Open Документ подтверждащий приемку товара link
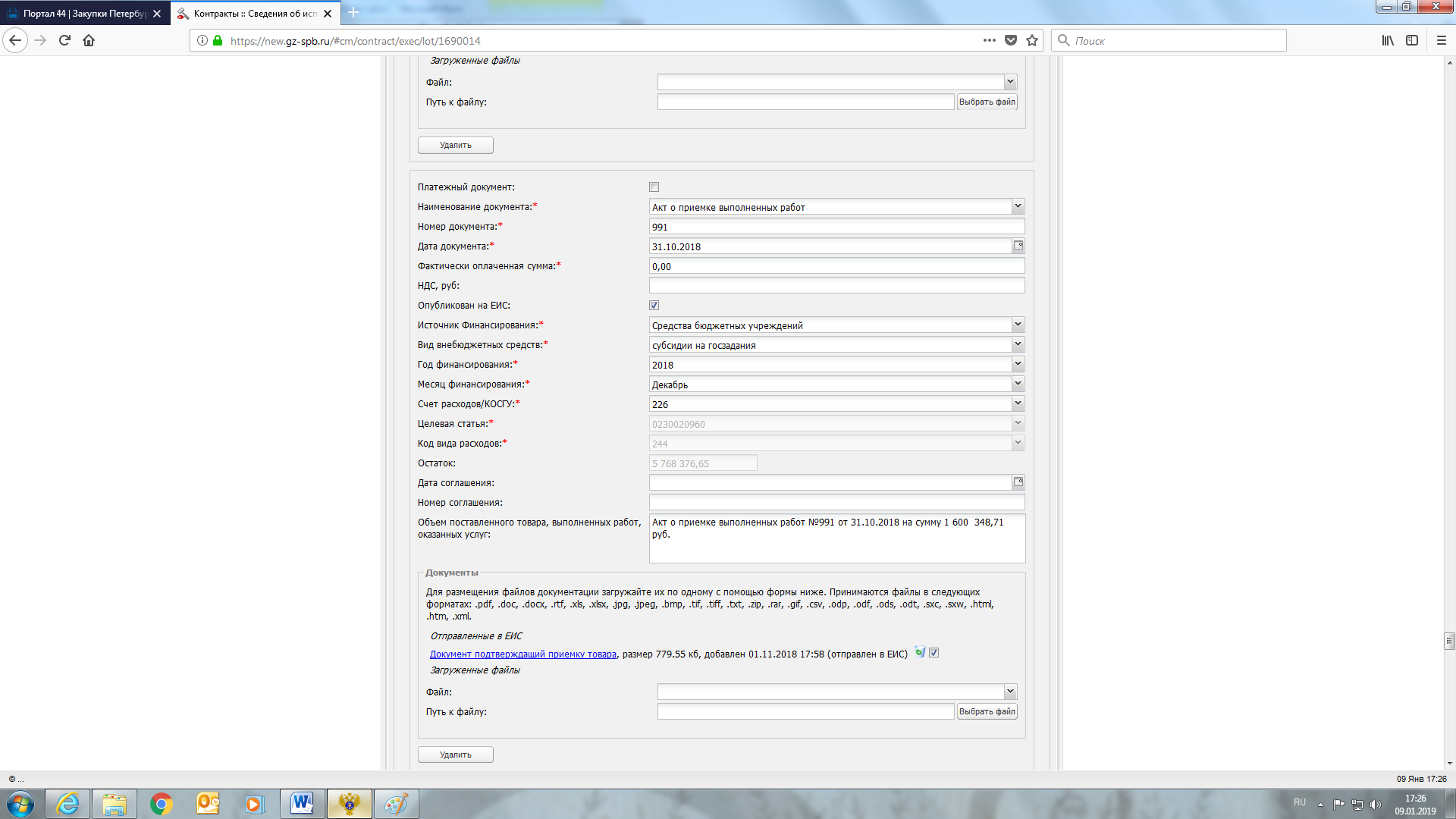The image size is (1456, 819). 522,654
